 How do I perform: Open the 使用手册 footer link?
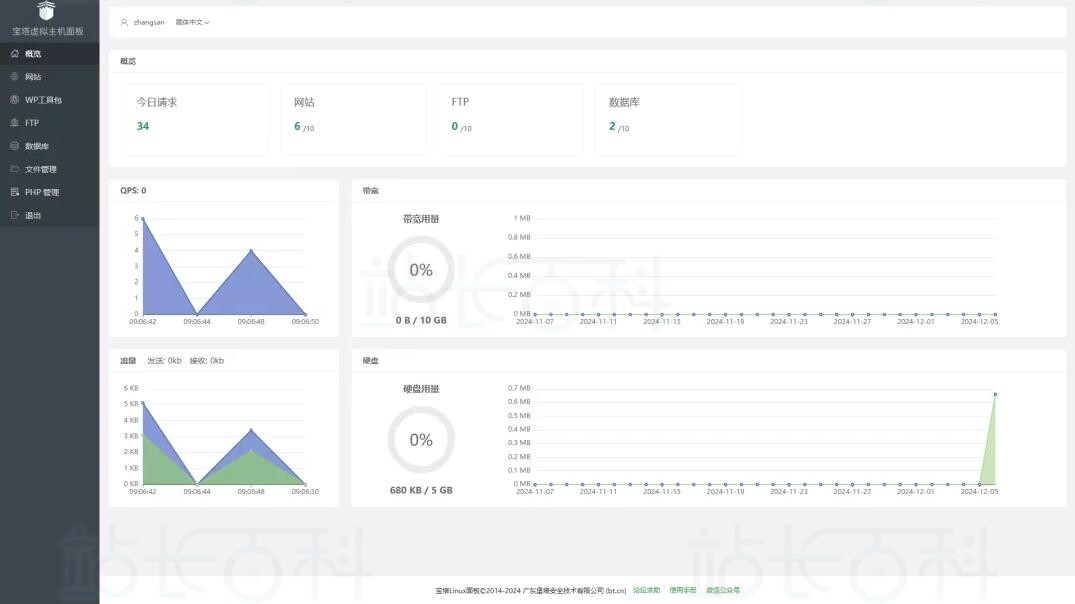(683, 590)
